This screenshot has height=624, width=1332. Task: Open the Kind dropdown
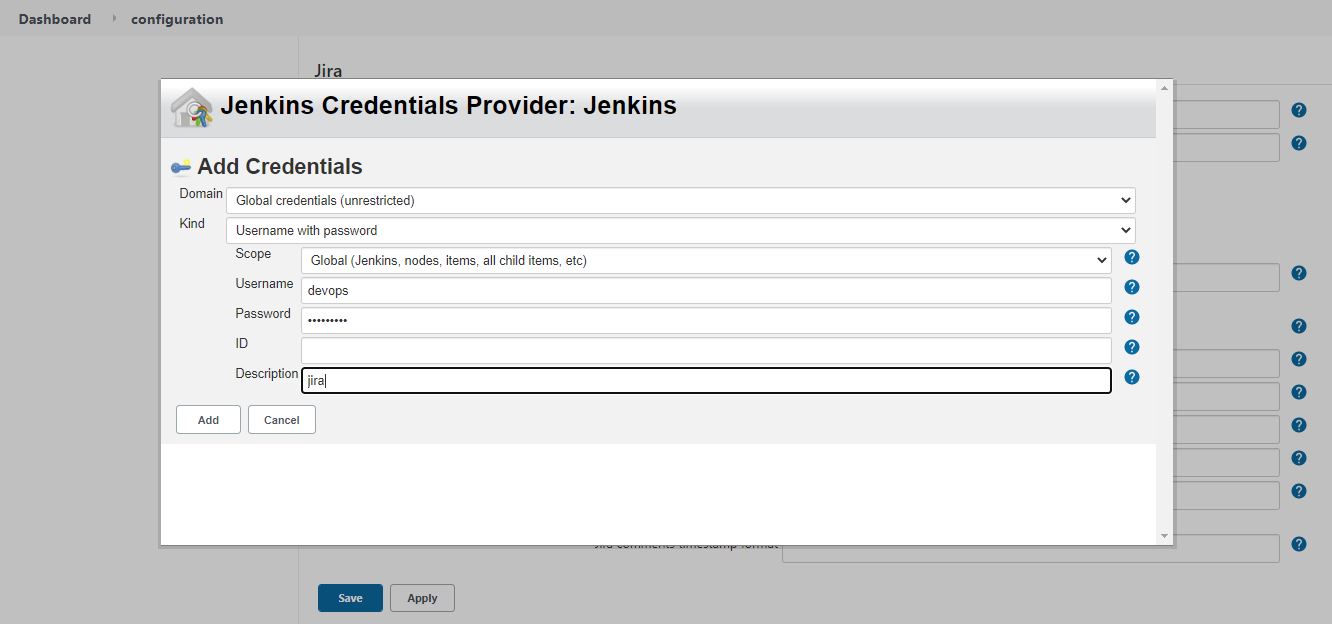click(681, 230)
